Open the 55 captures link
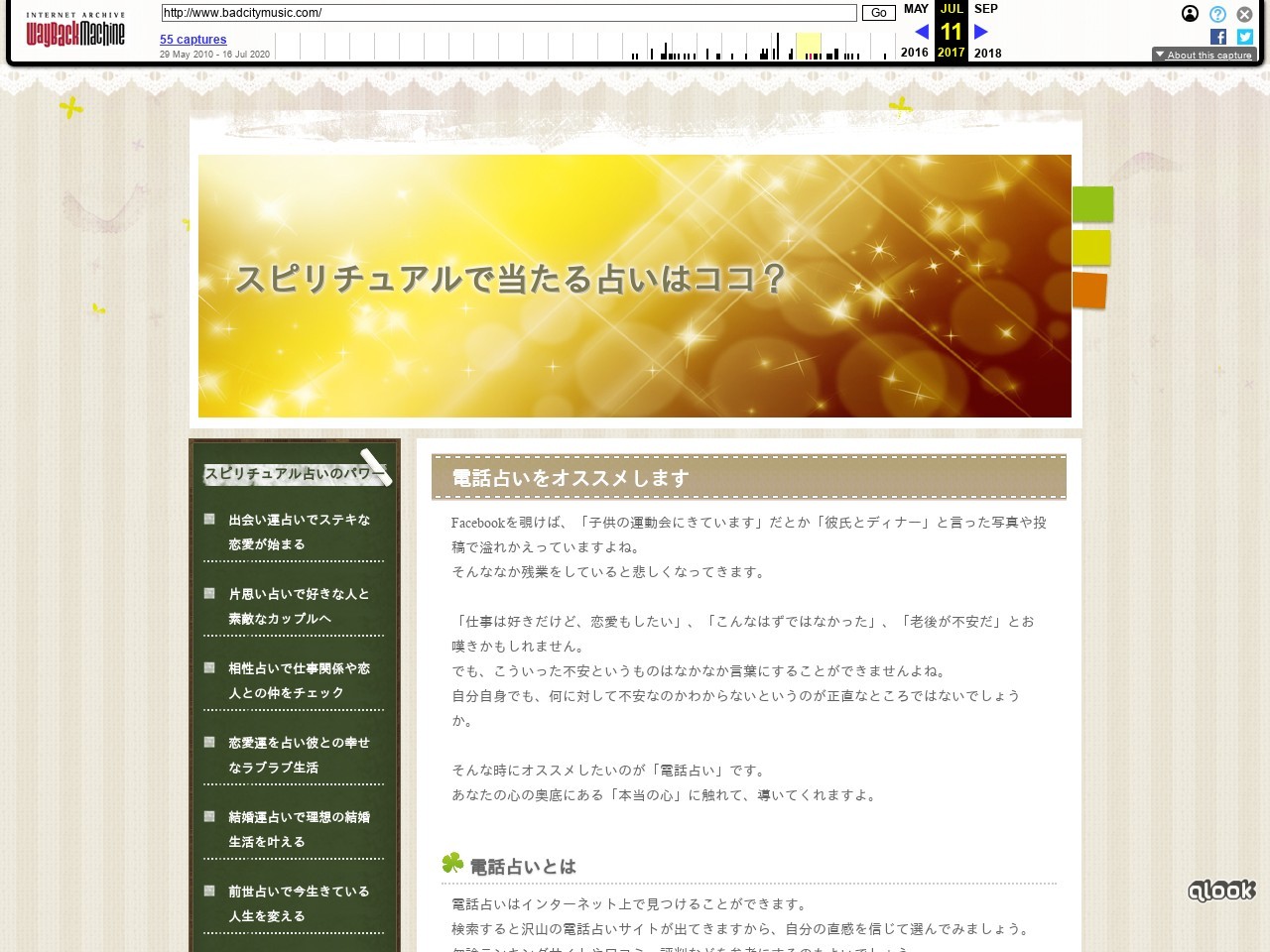 pyautogui.click(x=192, y=40)
